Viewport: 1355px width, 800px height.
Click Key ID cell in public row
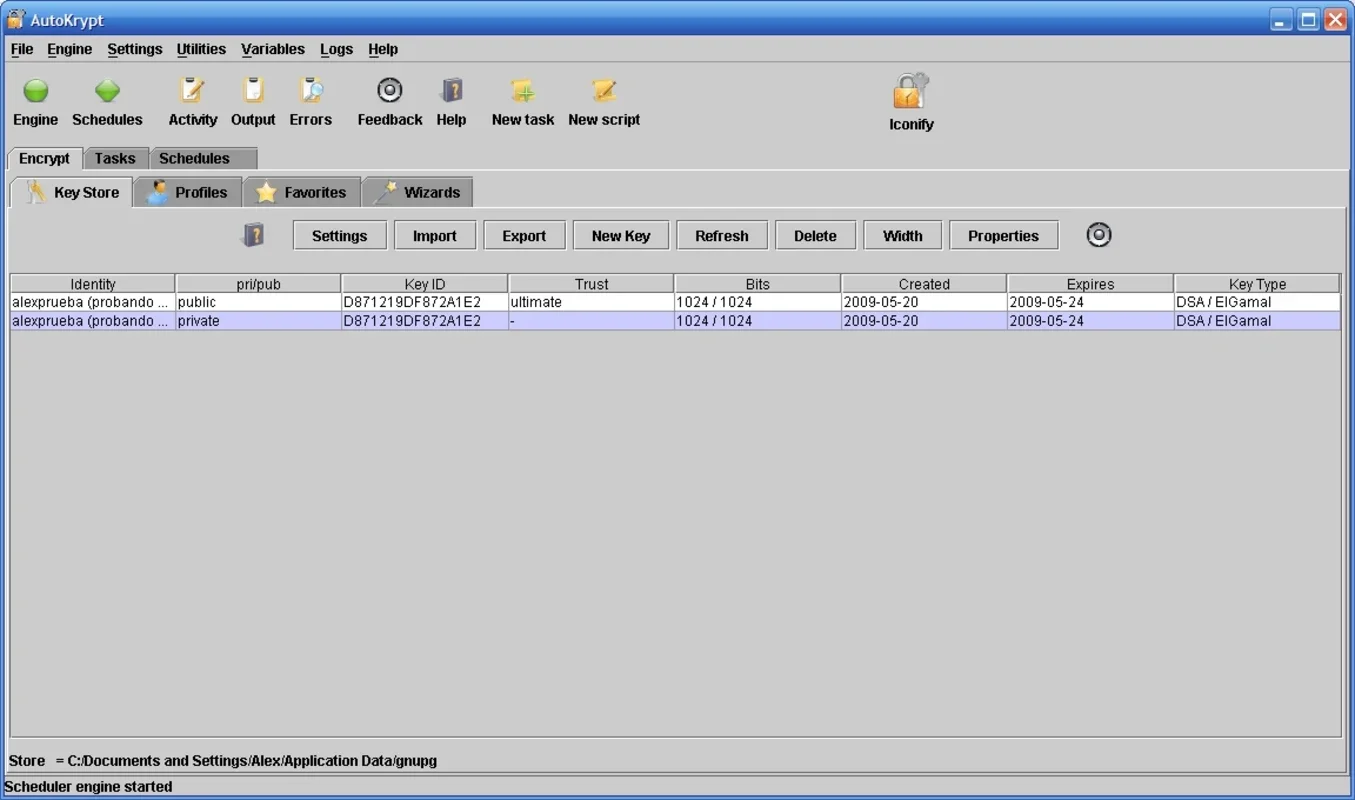point(425,302)
